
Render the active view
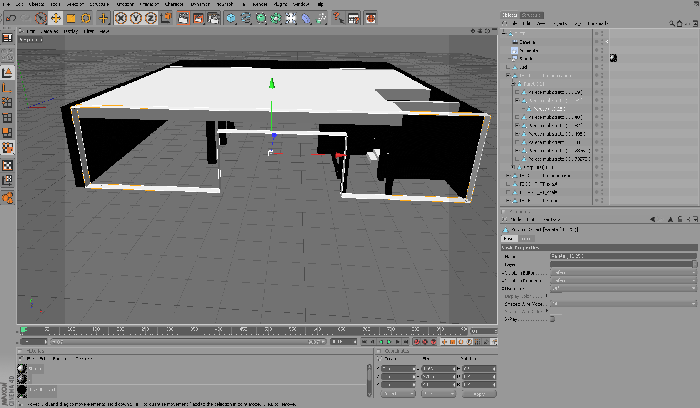click(183, 18)
